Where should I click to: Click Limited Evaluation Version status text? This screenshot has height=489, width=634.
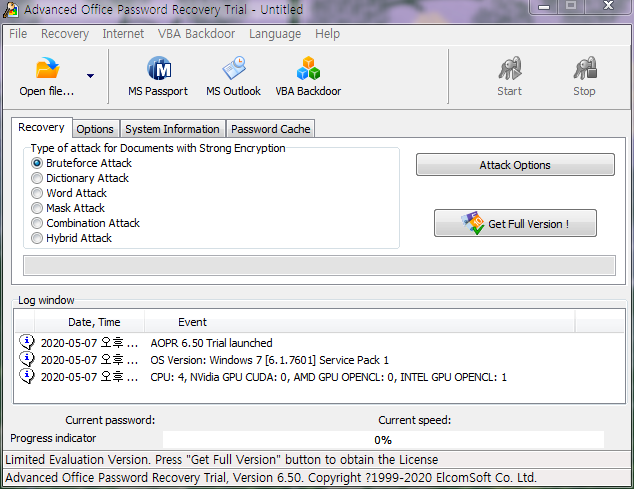click(x=222, y=459)
